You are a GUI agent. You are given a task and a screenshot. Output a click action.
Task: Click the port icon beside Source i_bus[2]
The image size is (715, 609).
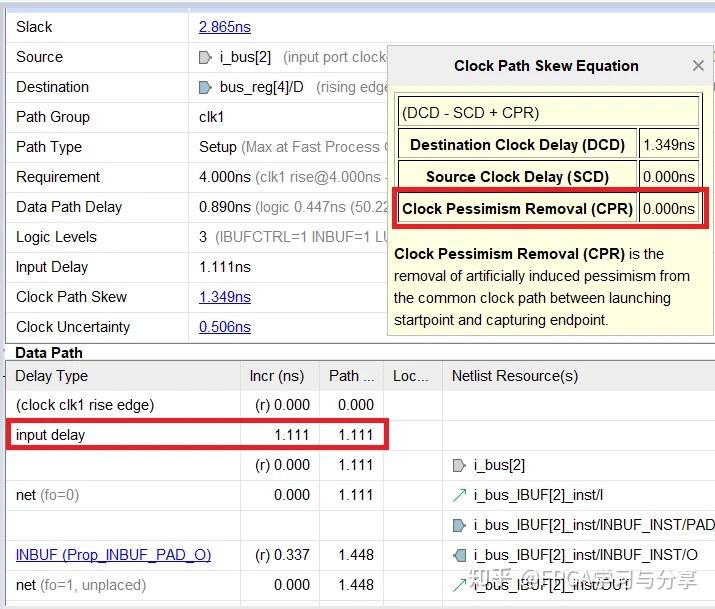click(206, 57)
